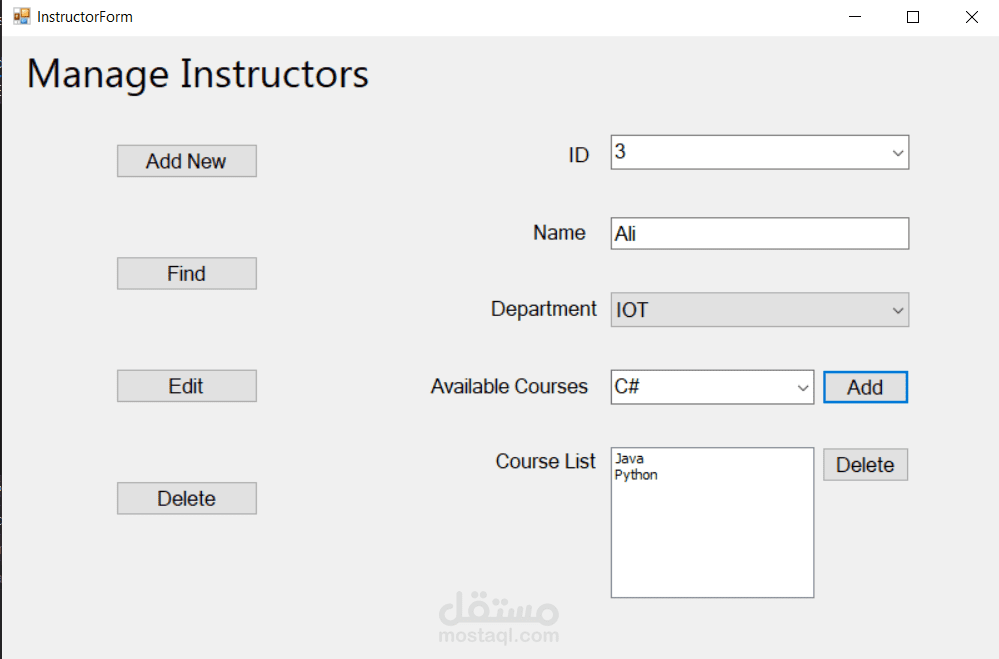Delete the instructor using left Delete button
The image size is (999, 659).
186,498
